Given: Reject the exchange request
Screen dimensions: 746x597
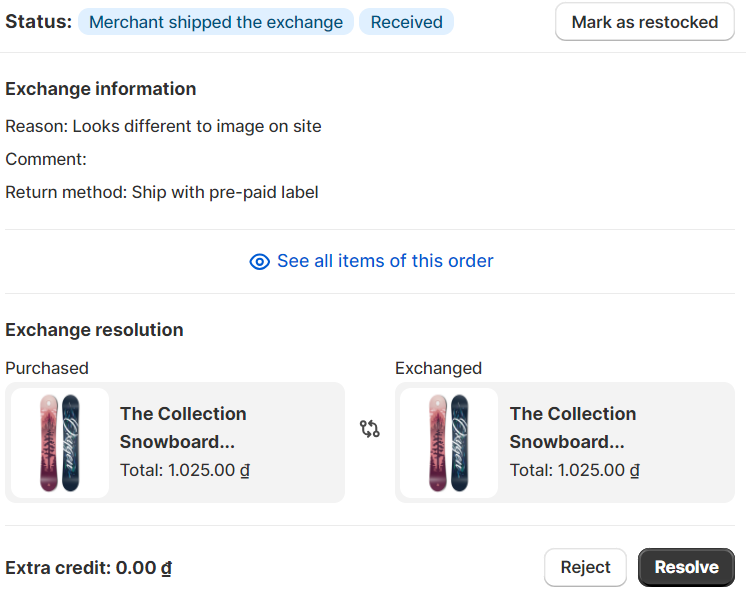Looking at the screenshot, I should tap(585, 567).
